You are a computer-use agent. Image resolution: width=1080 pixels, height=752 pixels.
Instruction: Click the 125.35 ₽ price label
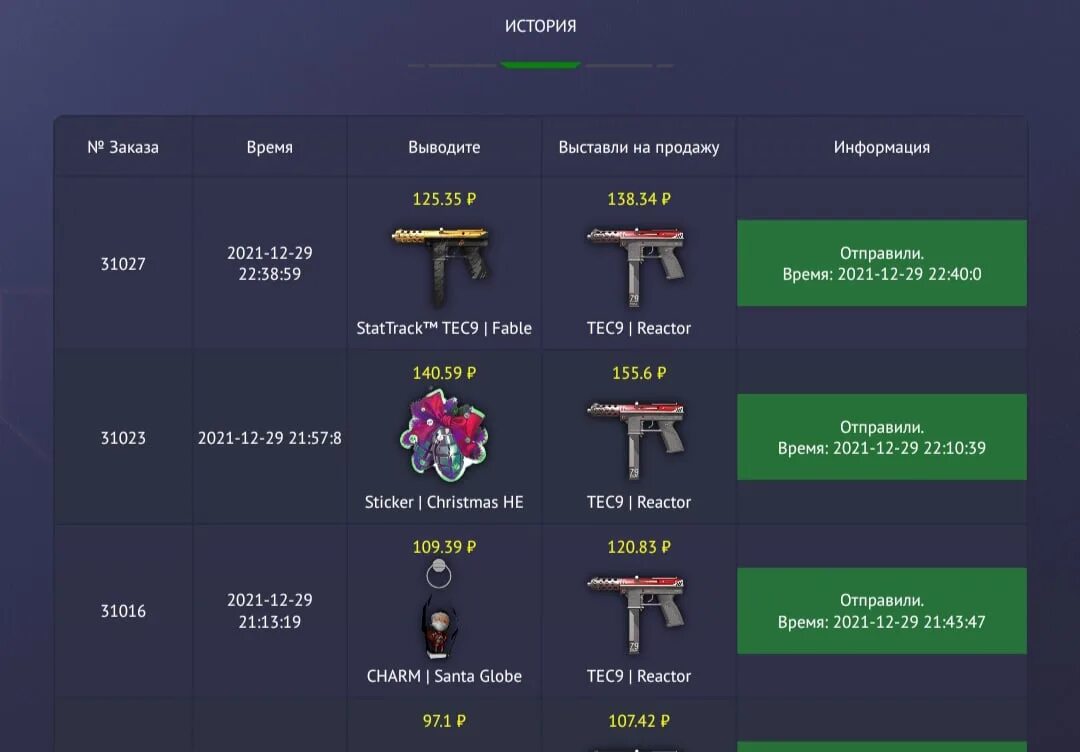(444, 199)
